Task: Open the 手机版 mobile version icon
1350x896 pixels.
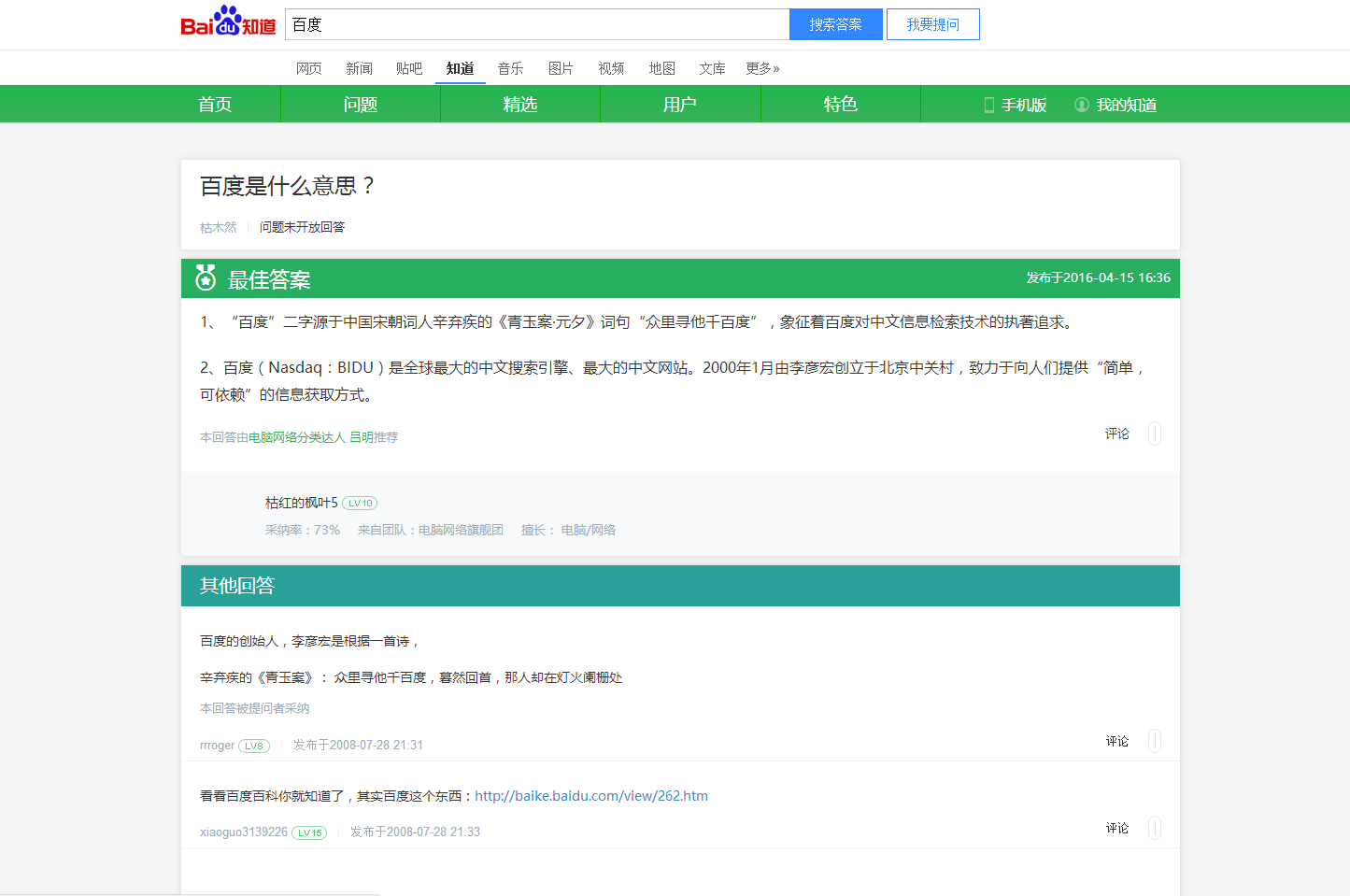Action: (x=988, y=106)
